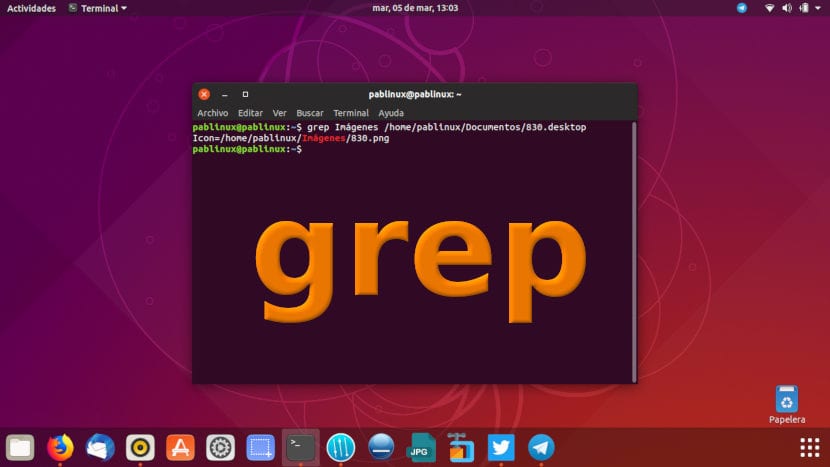Viewport: 830px width, 467px height.
Task: Open Rhythmbox music player in dock
Action: tap(140, 448)
